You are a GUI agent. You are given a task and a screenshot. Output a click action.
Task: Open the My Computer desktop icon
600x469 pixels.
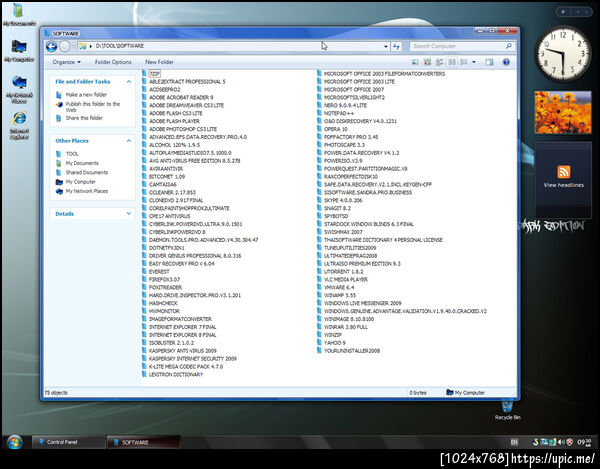click(19, 51)
